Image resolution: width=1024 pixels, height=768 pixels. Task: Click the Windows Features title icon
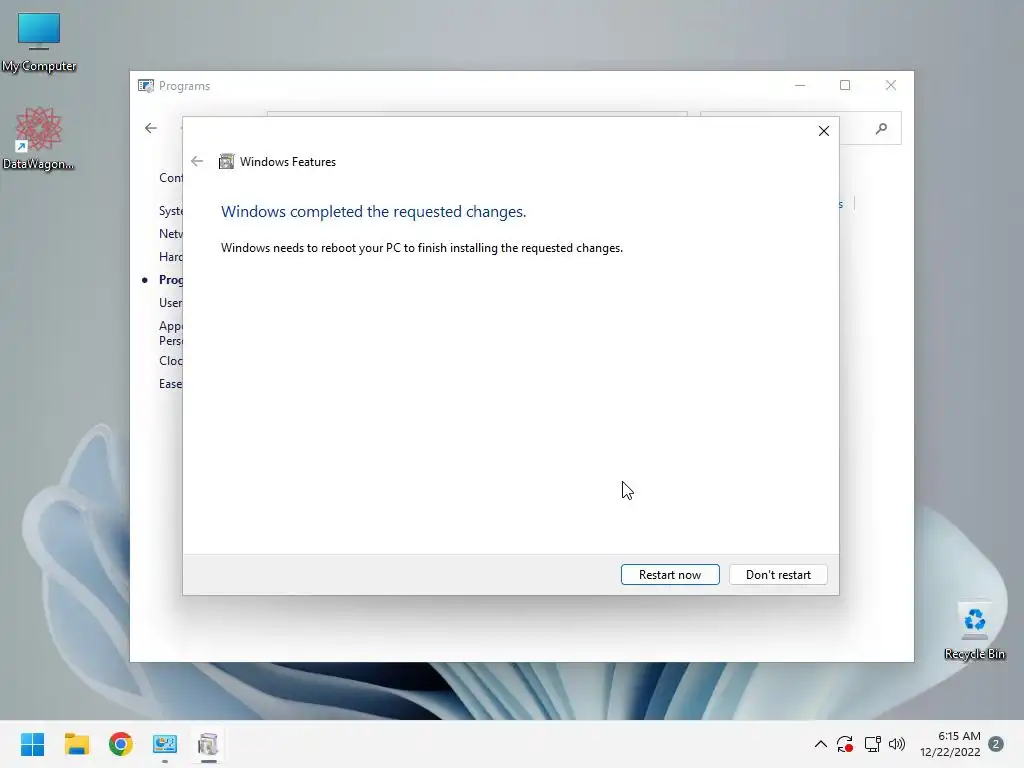(226, 161)
